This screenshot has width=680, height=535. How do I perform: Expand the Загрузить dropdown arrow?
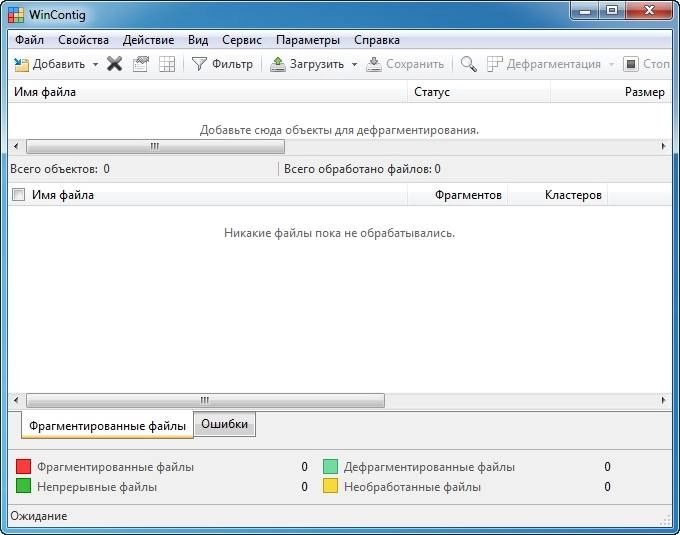click(354, 65)
